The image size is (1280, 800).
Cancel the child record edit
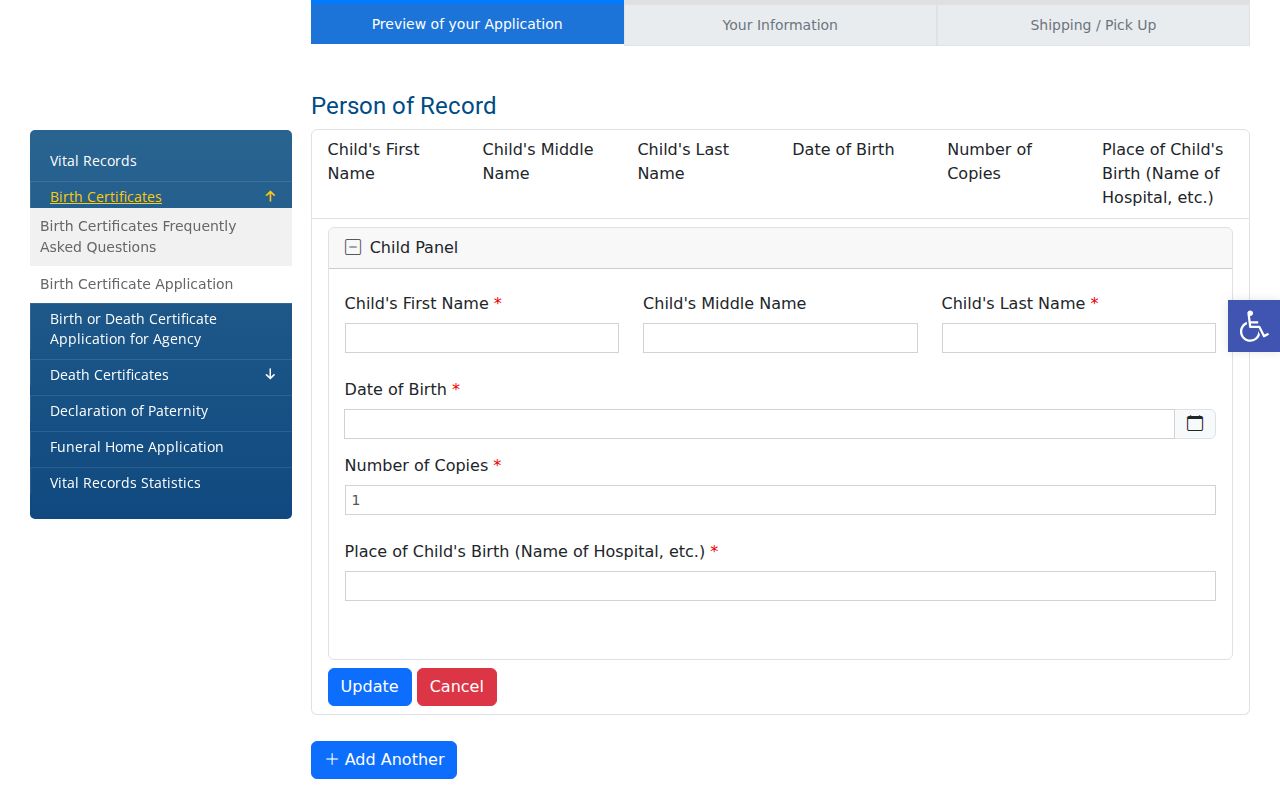click(x=457, y=687)
